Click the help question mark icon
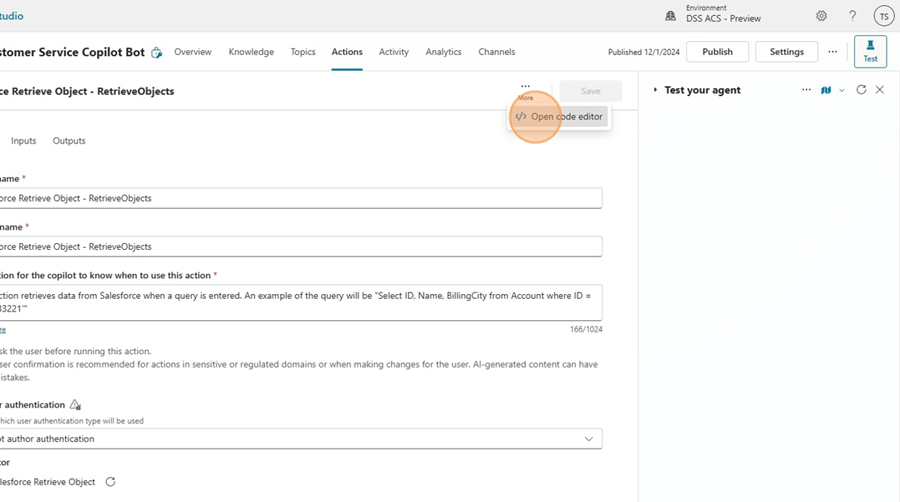This screenshot has width=900, height=502. pos(852,16)
